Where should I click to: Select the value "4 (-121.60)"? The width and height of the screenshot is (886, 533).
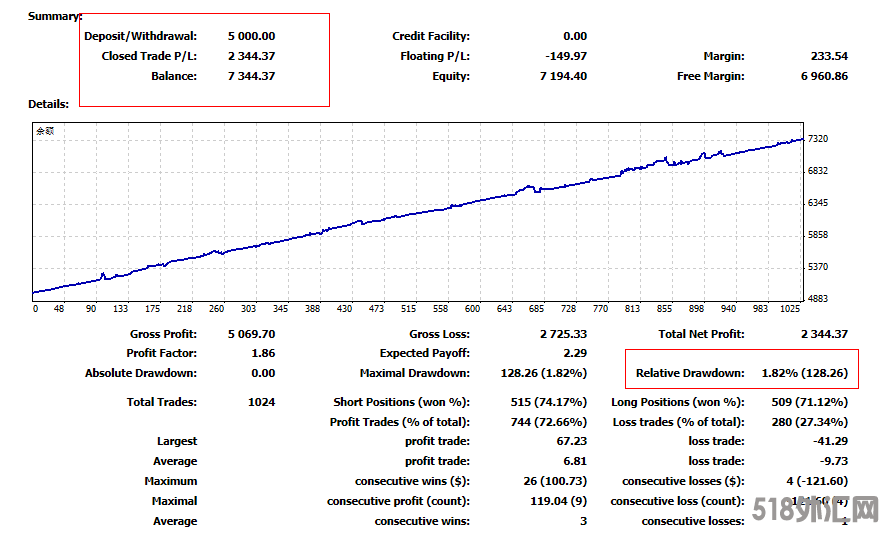click(x=817, y=481)
